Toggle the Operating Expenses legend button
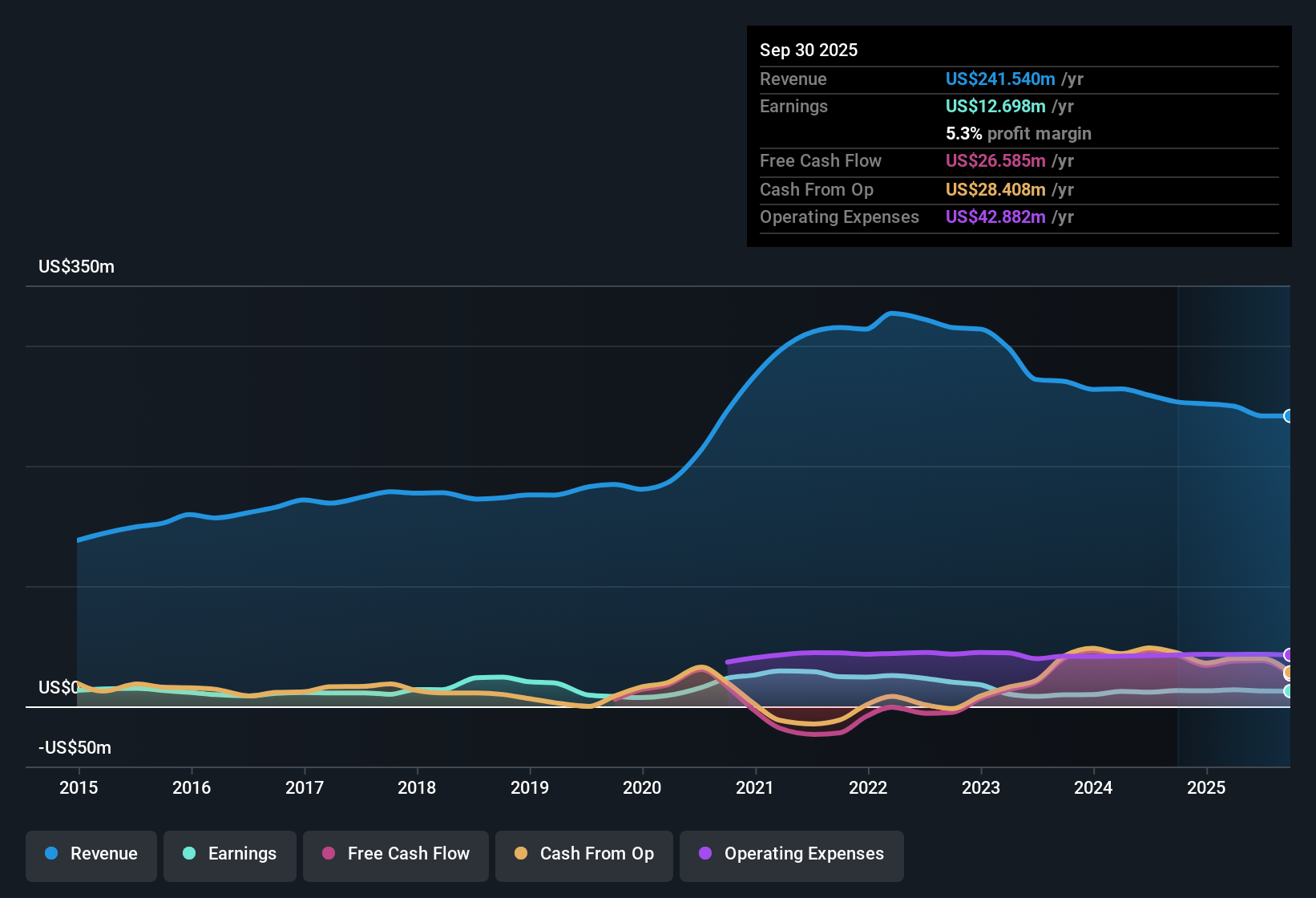 (792, 854)
